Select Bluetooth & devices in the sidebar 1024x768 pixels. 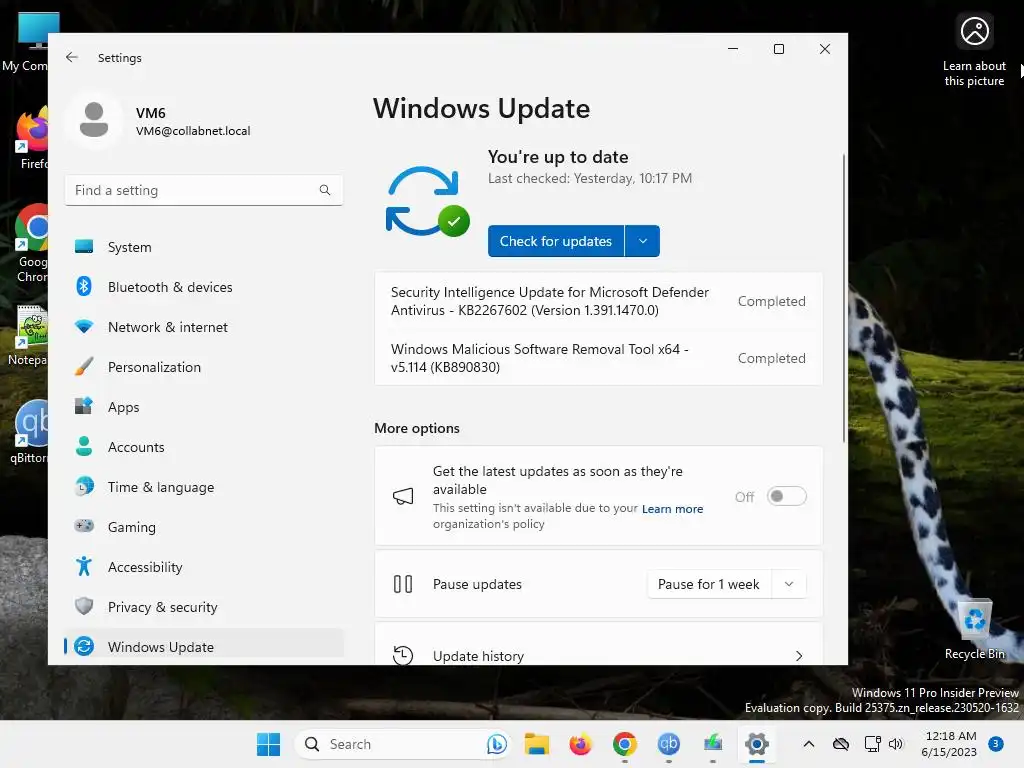204,287
